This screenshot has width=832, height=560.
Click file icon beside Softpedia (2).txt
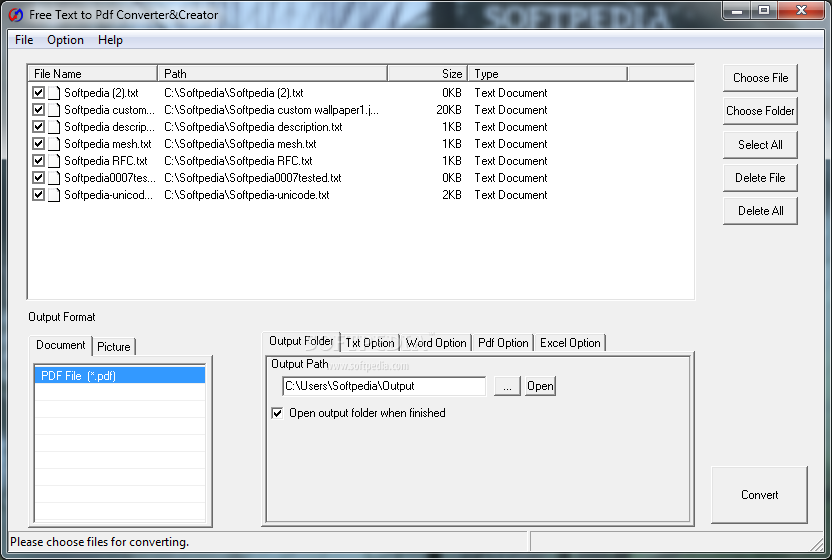54,93
